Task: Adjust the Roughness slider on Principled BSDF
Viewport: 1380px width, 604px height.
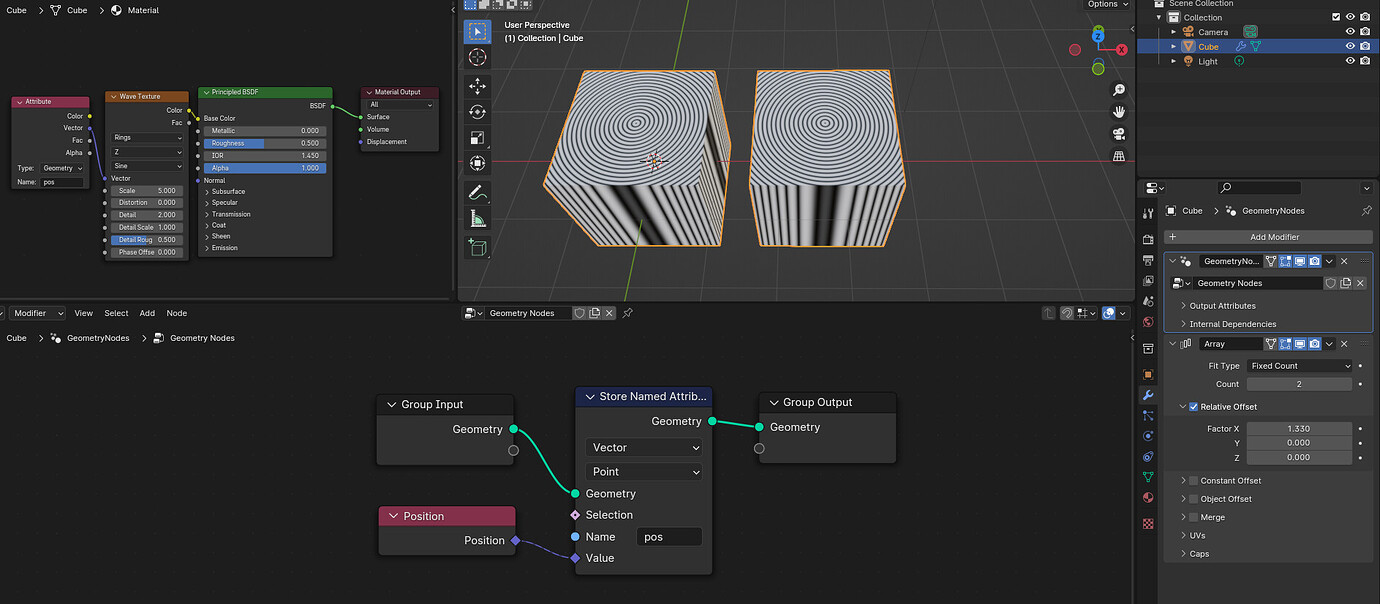Action: (x=265, y=143)
